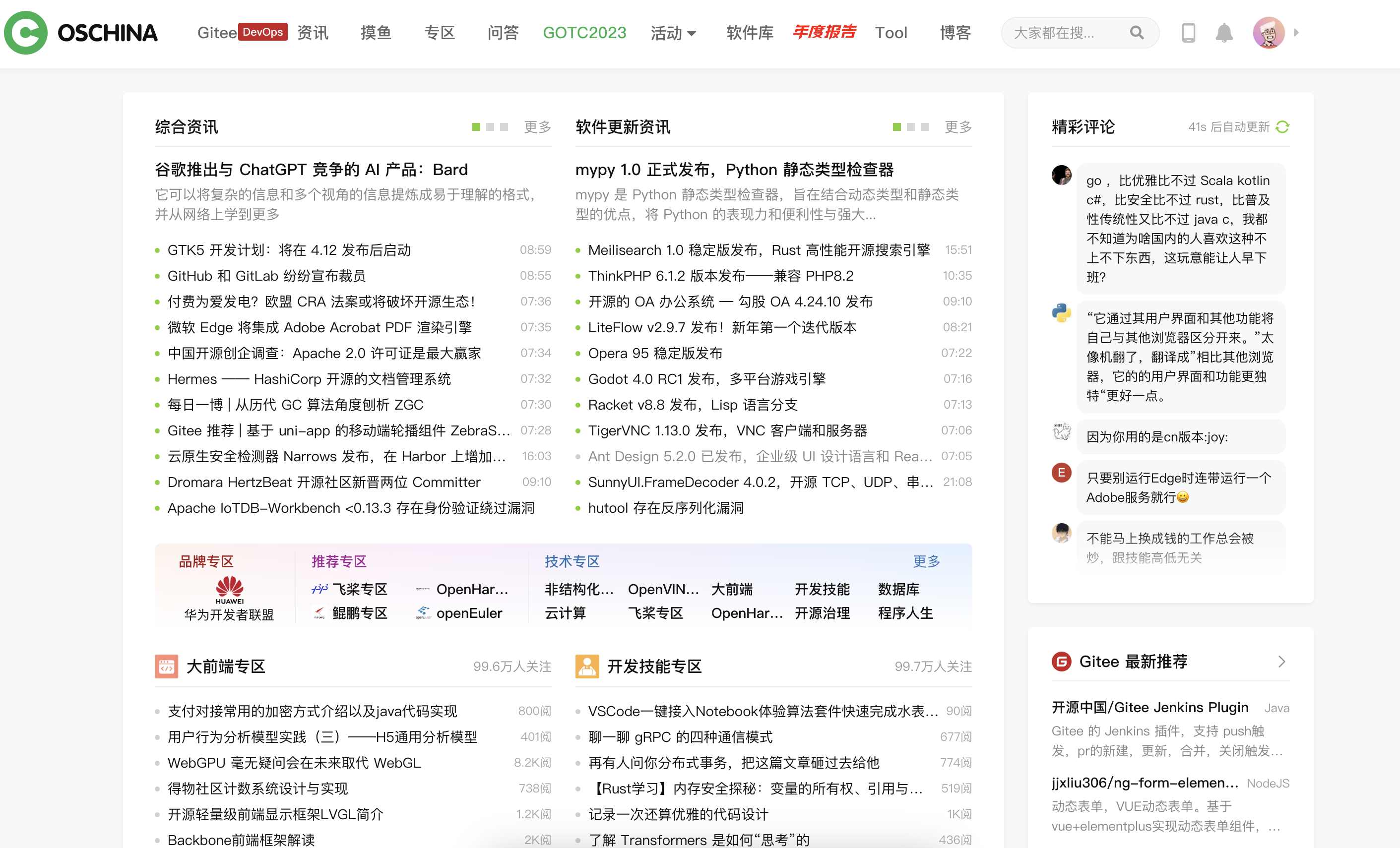
Task: Open 专区 navigation item
Action: [439, 33]
